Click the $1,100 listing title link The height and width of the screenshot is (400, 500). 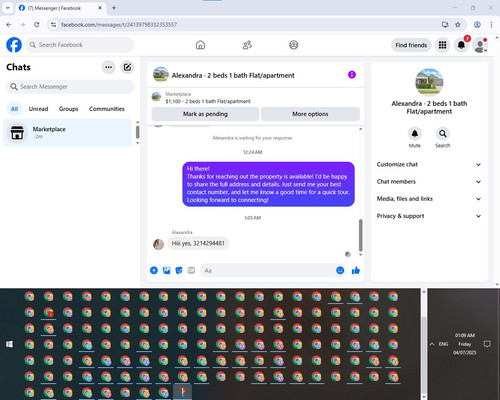click(208, 101)
